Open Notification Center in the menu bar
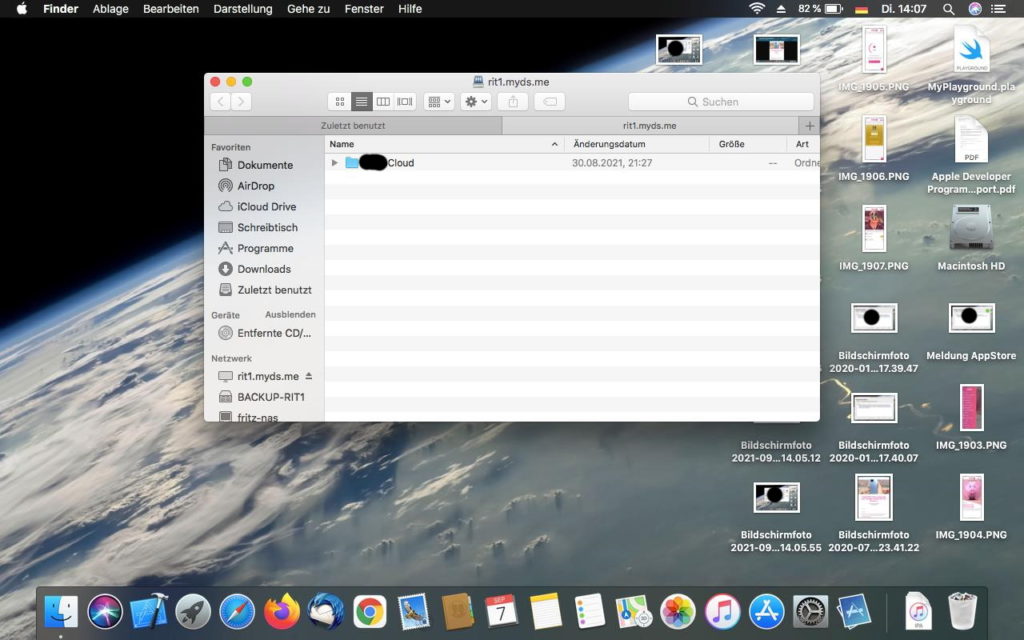This screenshot has width=1024, height=640. 998,8
